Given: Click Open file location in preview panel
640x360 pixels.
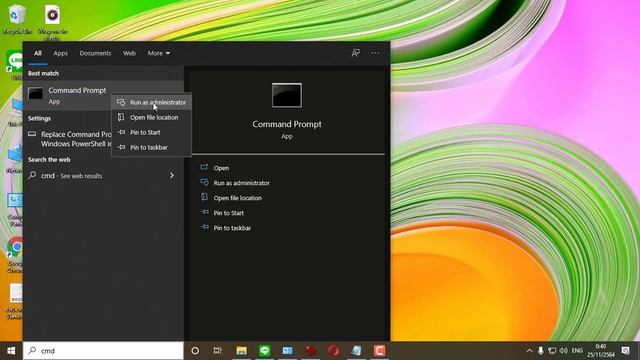Looking at the screenshot, I should pos(238,198).
